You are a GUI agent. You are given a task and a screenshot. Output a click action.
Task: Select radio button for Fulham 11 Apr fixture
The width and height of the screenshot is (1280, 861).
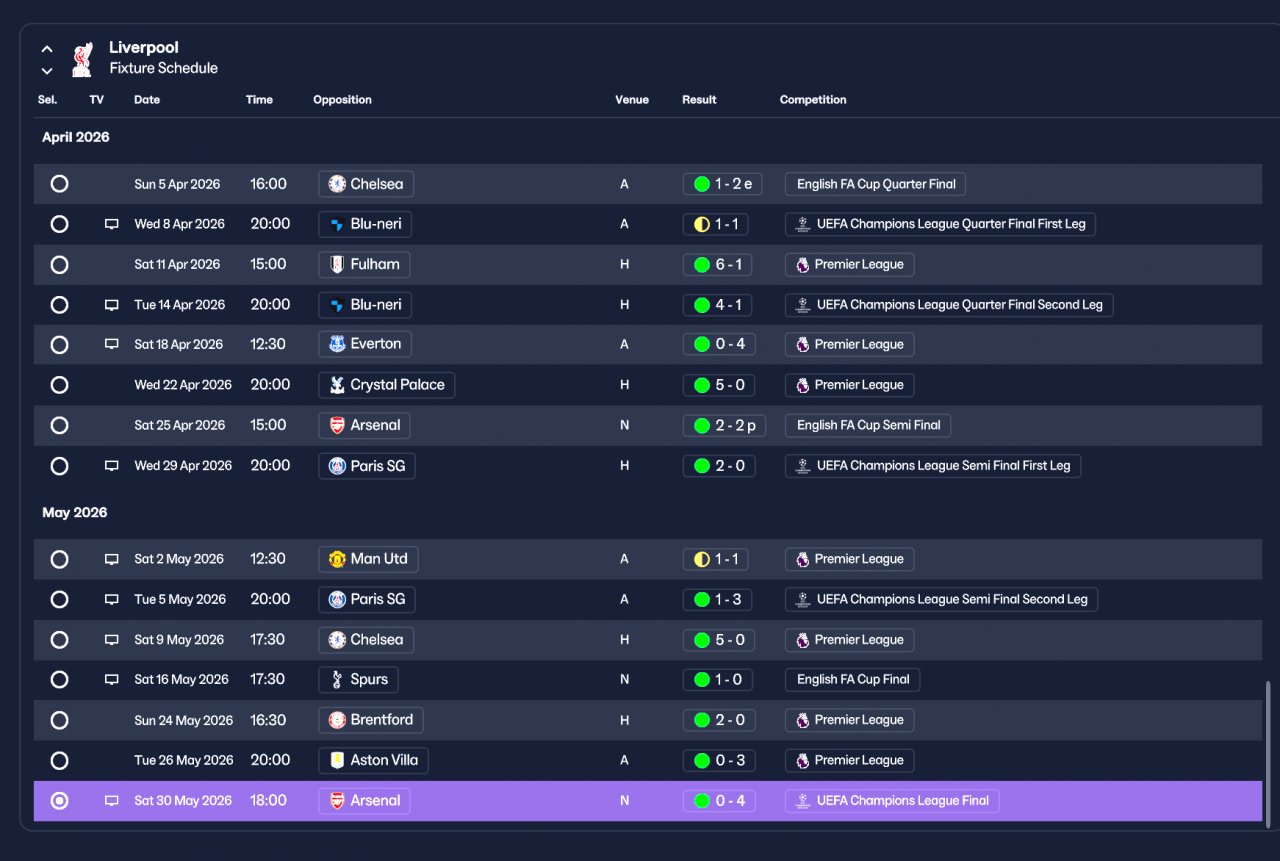[x=60, y=265]
